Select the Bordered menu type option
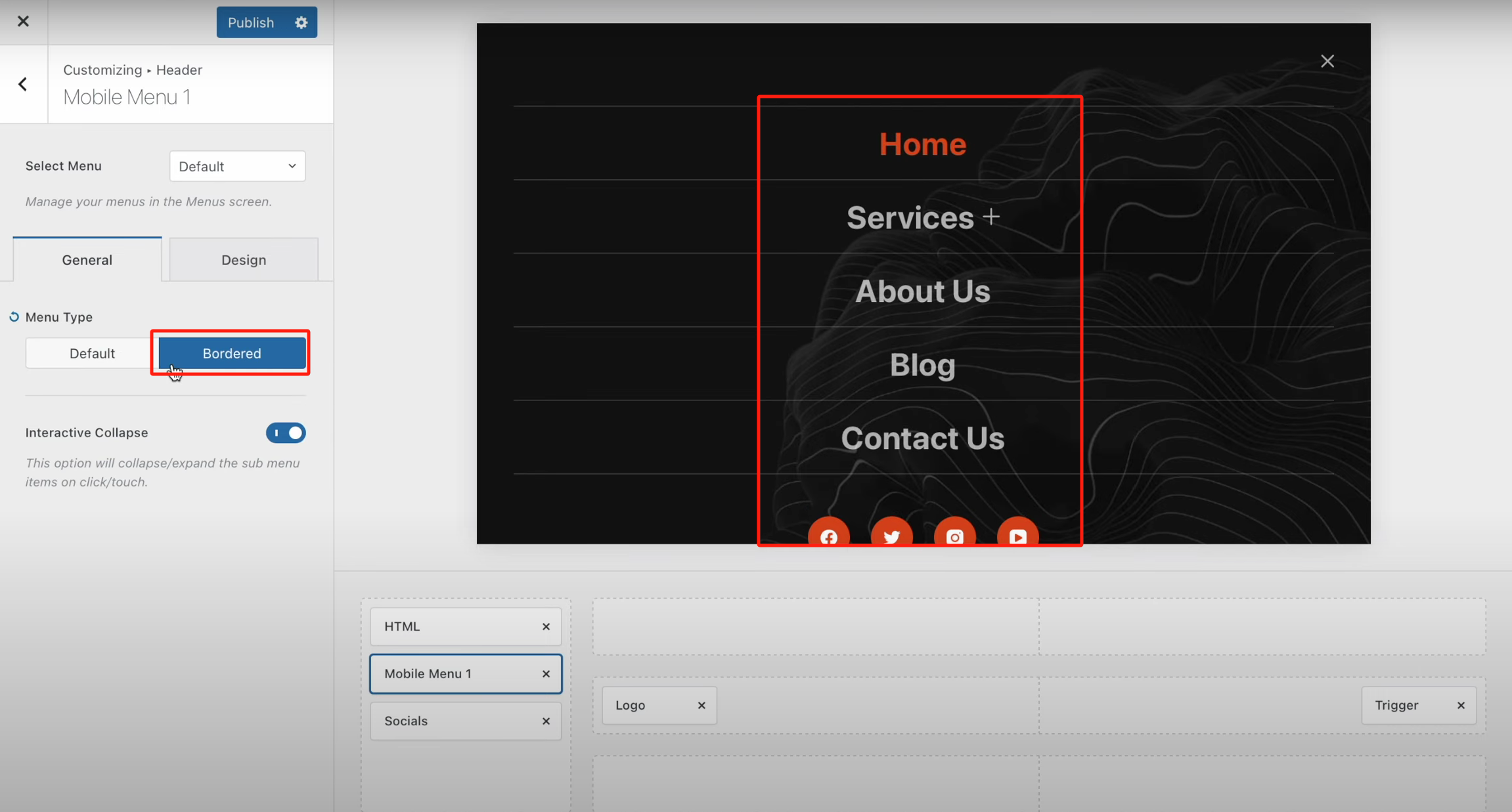1512x812 pixels. coord(232,353)
